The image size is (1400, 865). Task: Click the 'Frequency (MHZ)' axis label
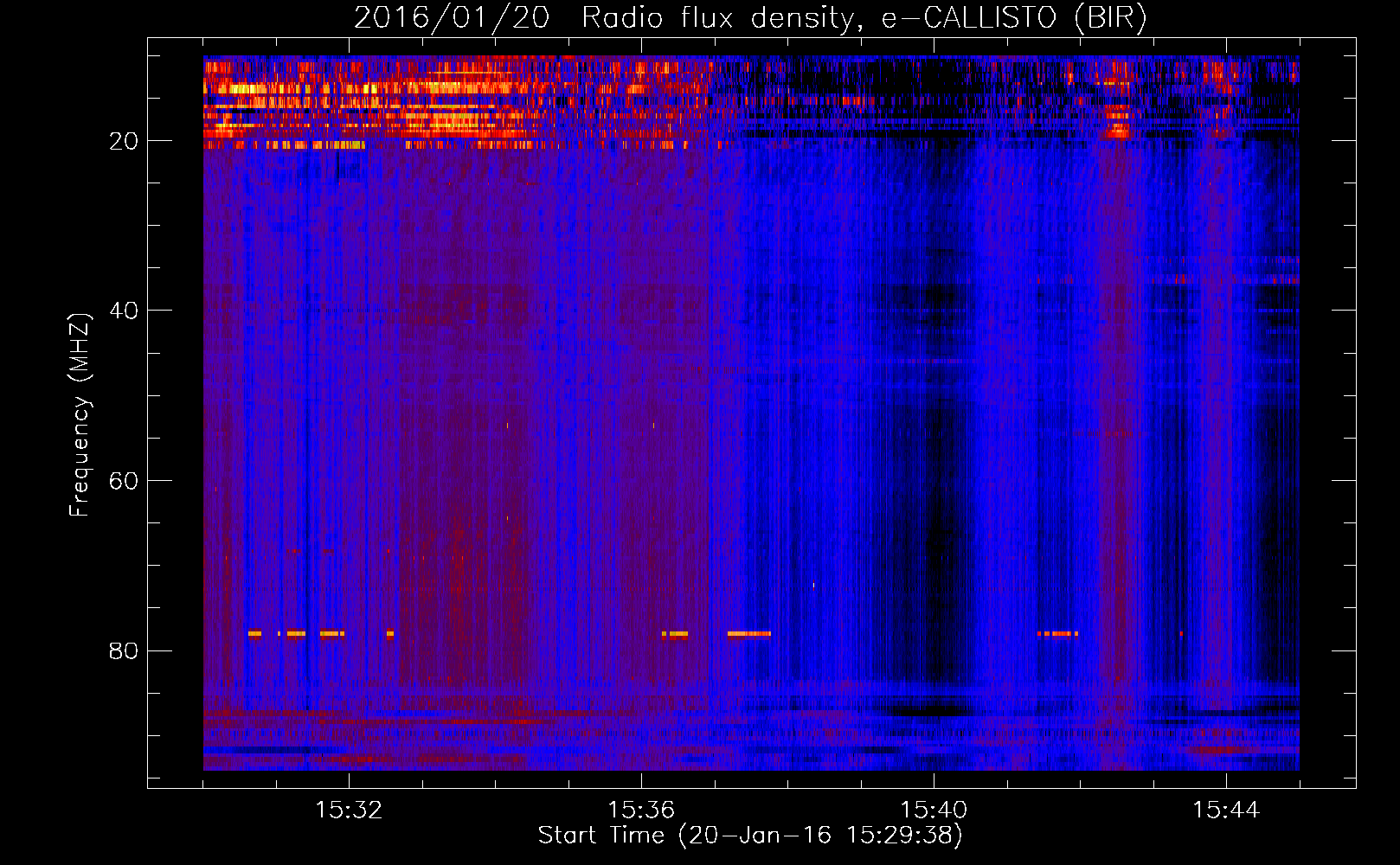(80, 414)
